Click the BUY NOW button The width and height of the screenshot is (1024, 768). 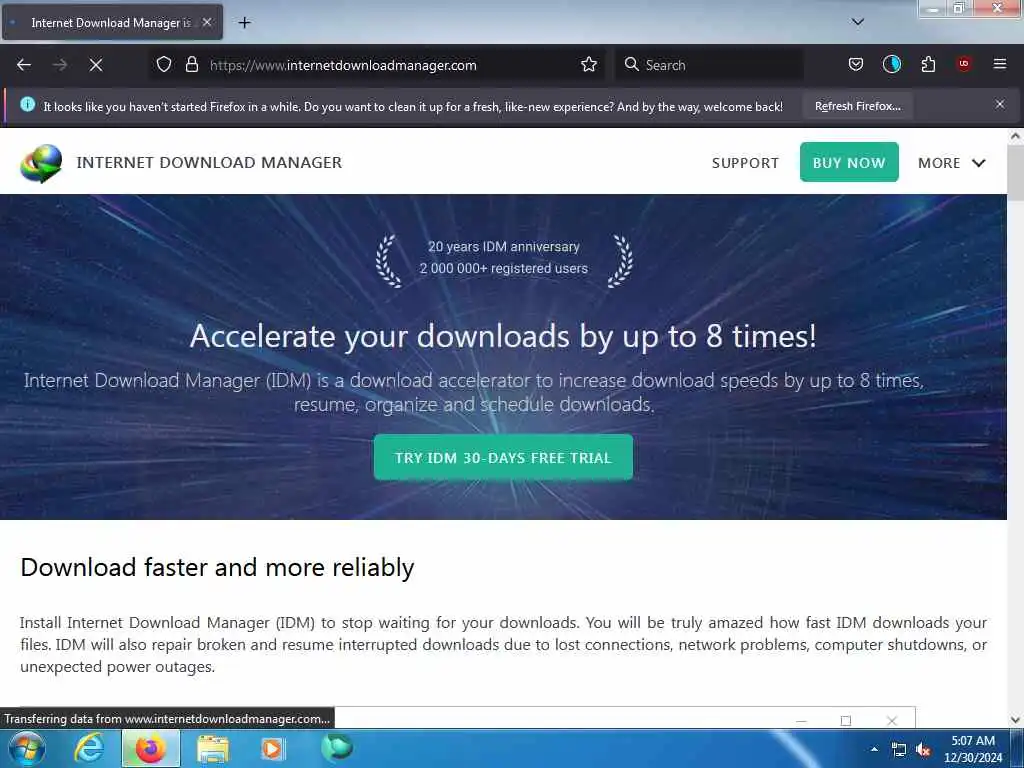849,162
